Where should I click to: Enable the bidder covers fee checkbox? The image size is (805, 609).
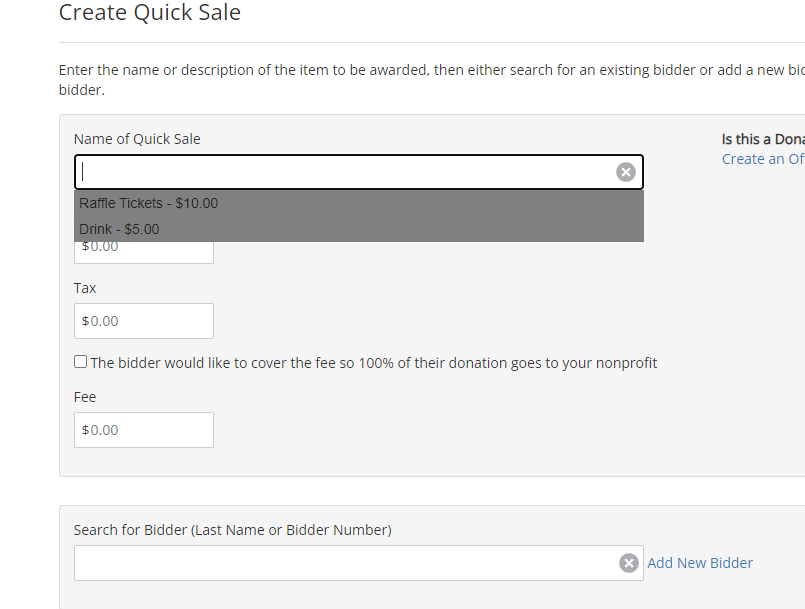81,361
